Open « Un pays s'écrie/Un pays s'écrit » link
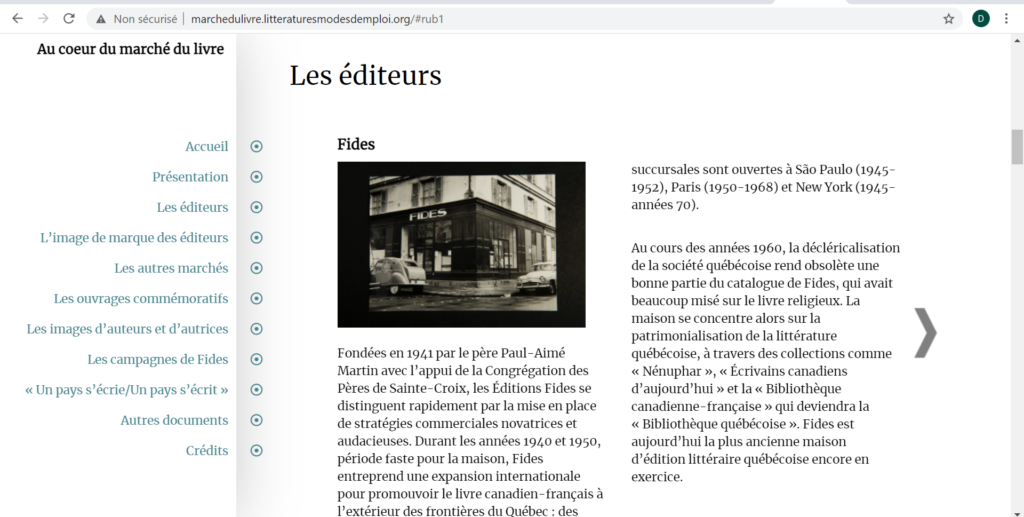Image resolution: width=1024 pixels, height=517 pixels. tap(127, 390)
